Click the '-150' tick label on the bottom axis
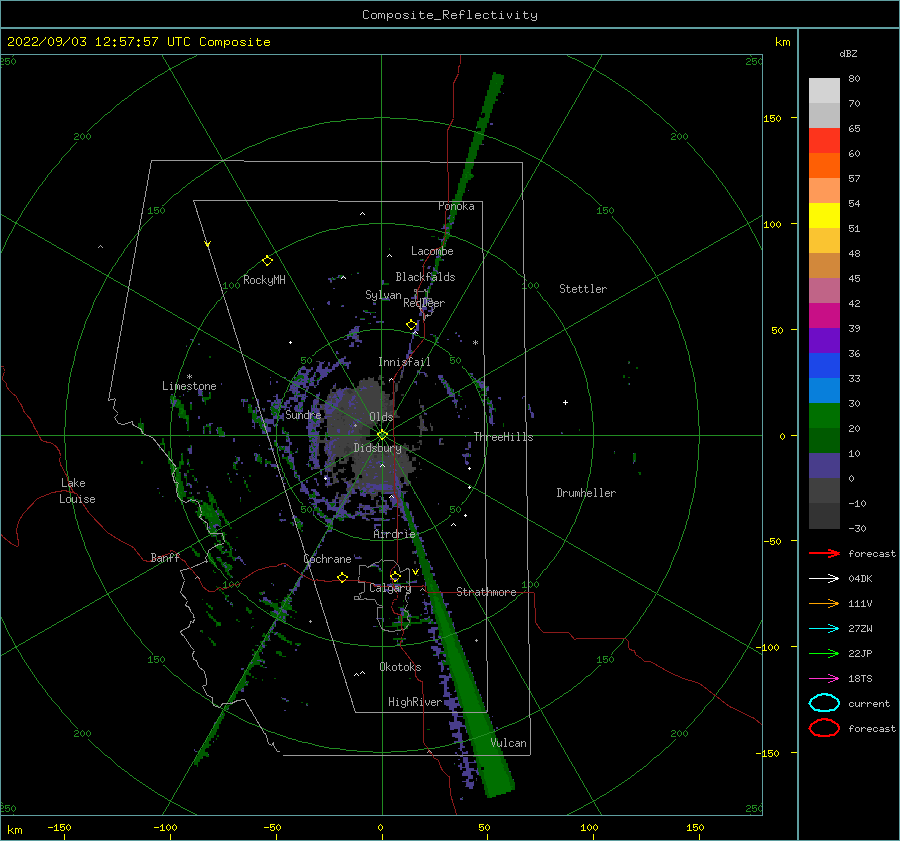Viewport: 900px width, 841px height. tap(59, 827)
